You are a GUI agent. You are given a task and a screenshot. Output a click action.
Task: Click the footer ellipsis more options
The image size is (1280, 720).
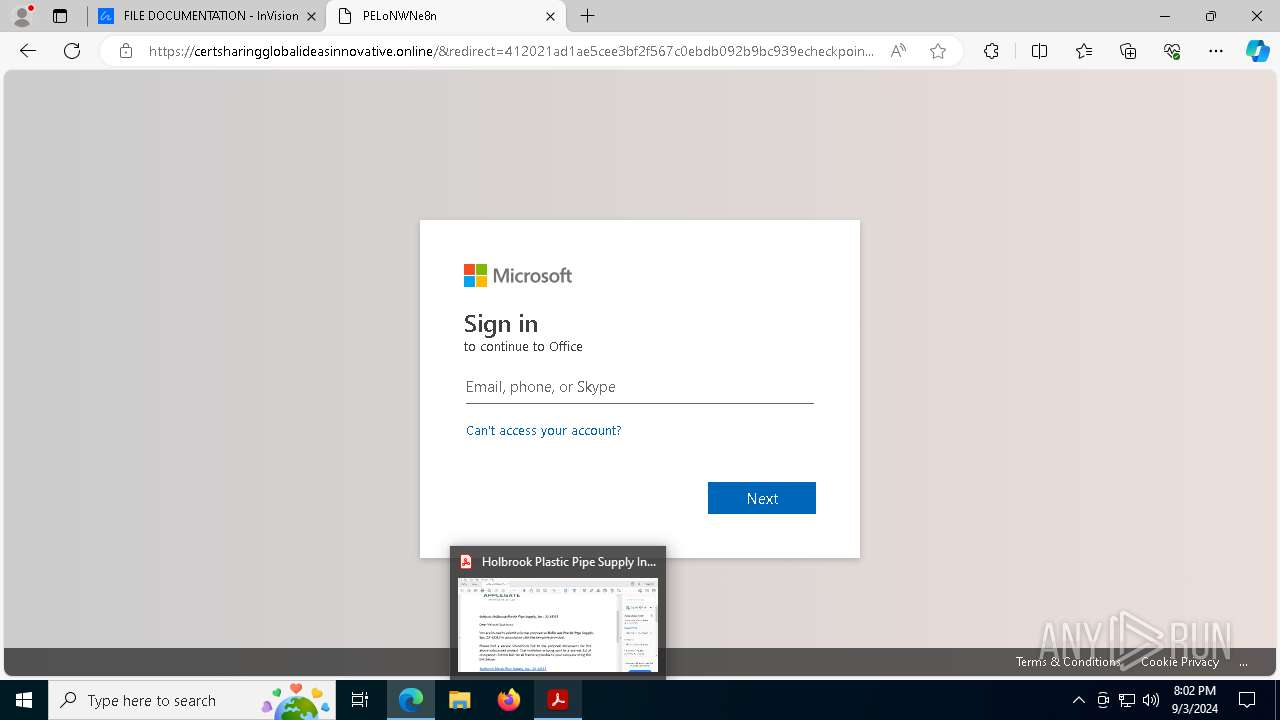tap(1243, 662)
